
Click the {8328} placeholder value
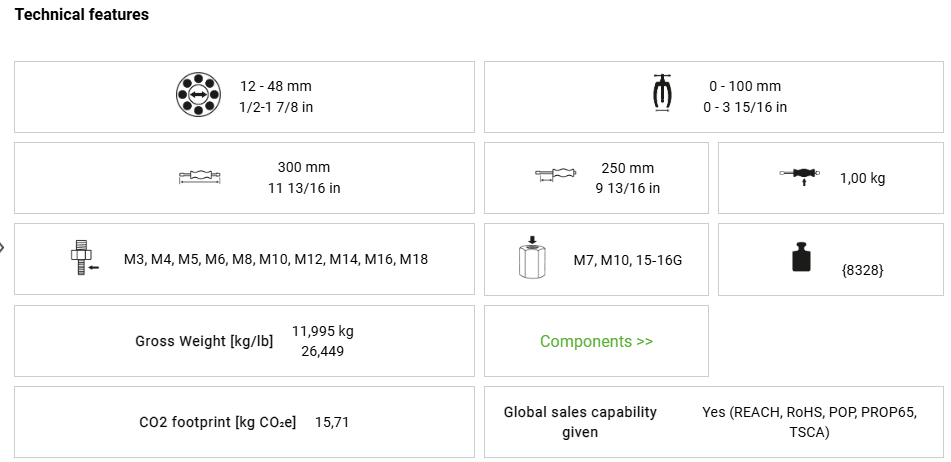pos(862,270)
